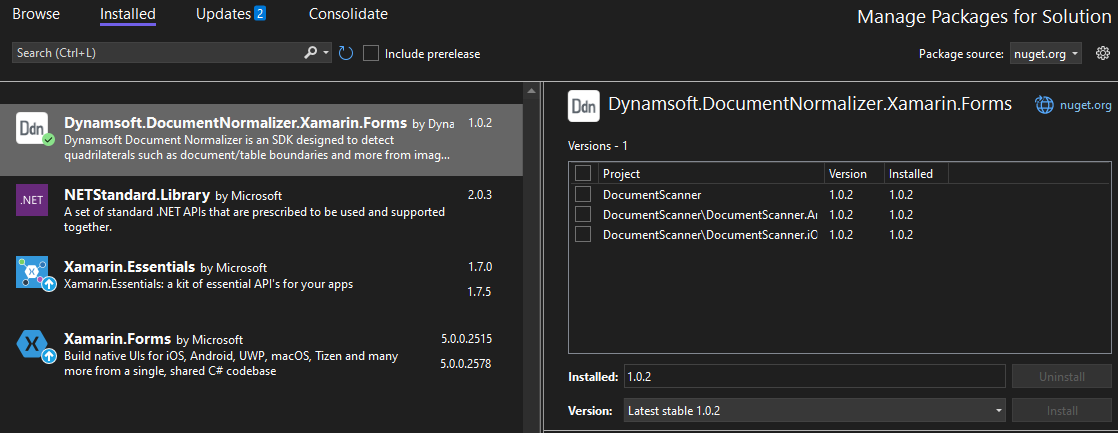Open package source settings gear
The image size is (1118, 433).
pyautogui.click(x=1103, y=53)
